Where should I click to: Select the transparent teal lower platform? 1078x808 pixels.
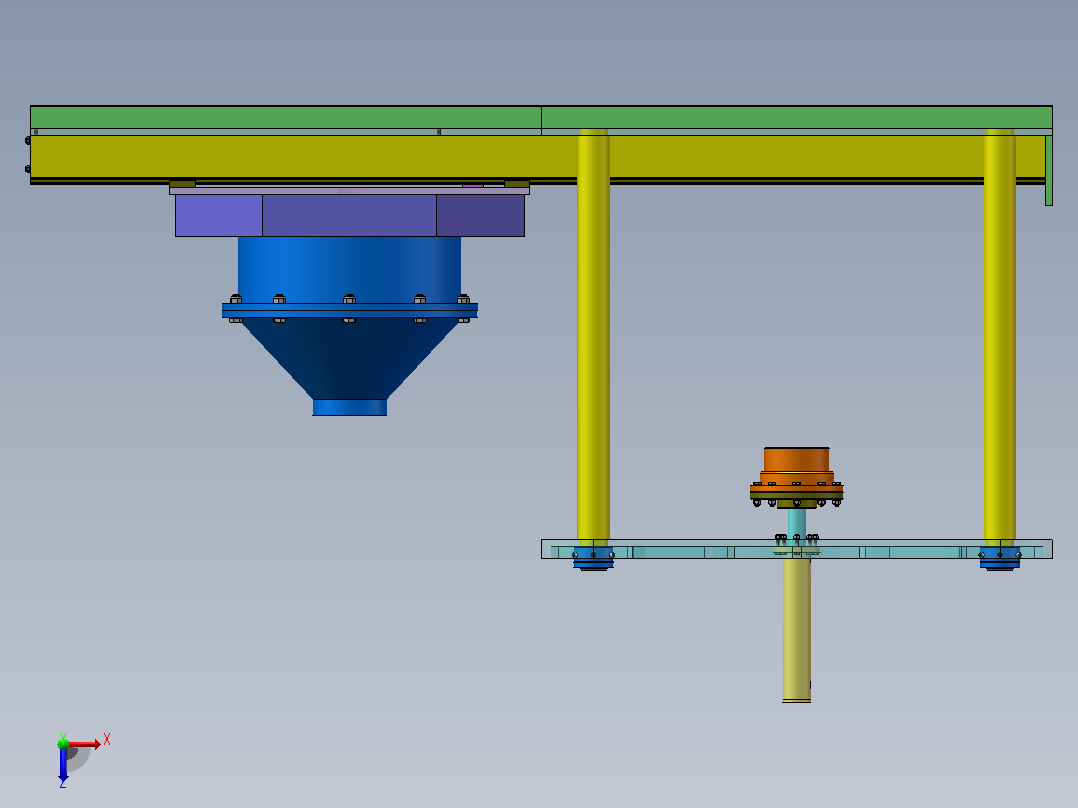796,549
